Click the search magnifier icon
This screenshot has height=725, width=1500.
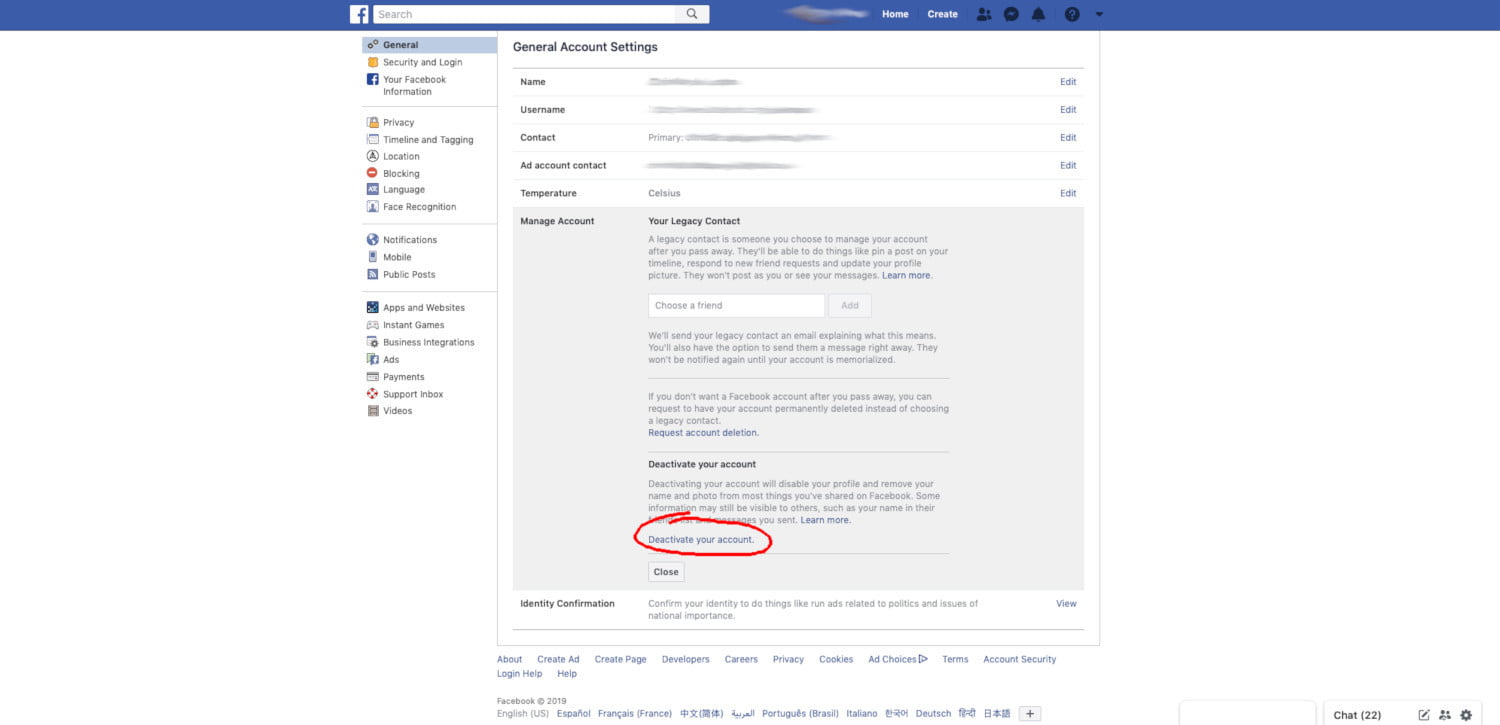coord(692,14)
